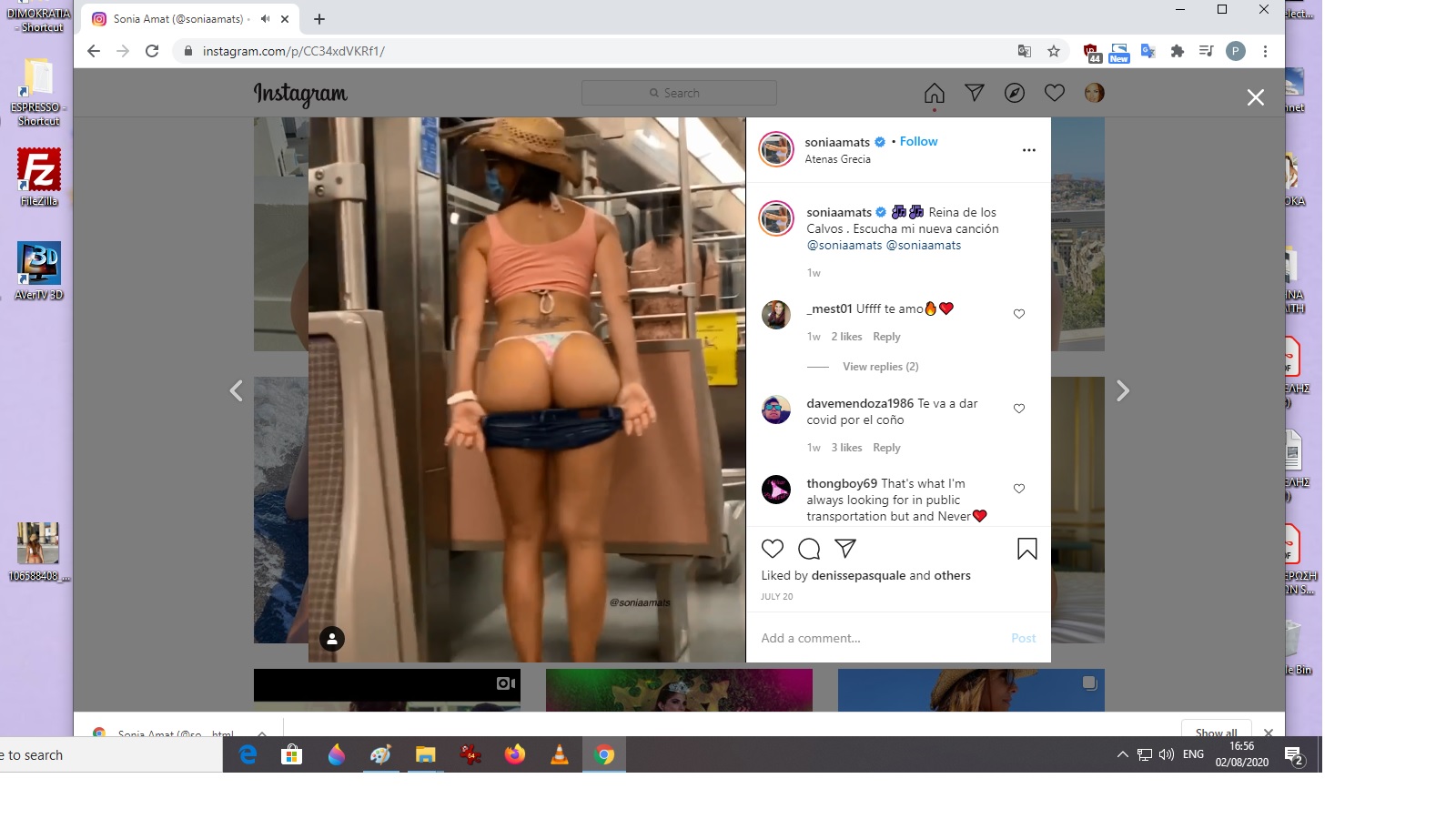1456x819 pixels.
Task: Open direct messages paper plane icon
Action: point(974,93)
